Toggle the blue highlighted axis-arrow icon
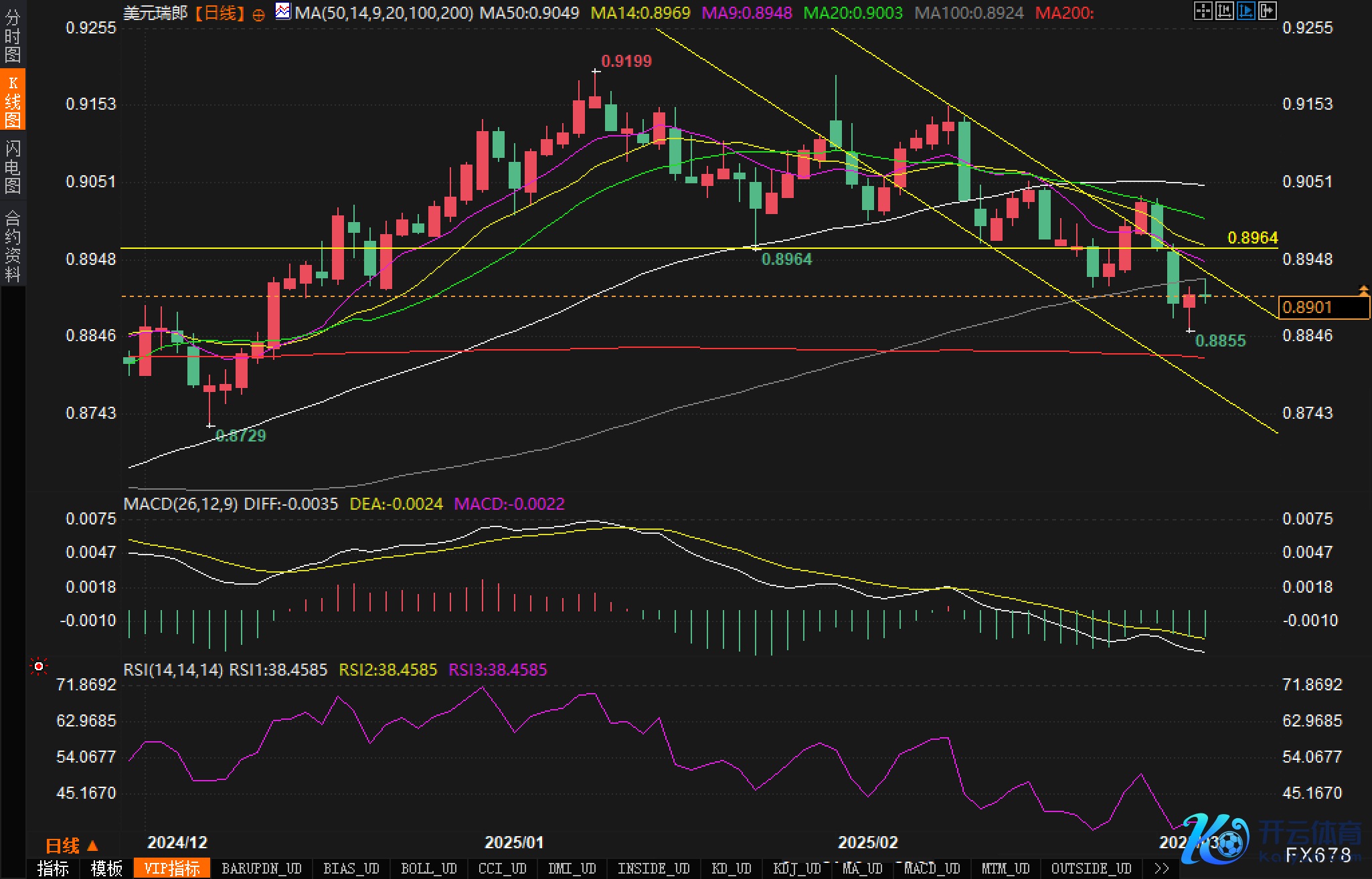The width and height of the screenshot is (1372, 879). pyautogui.click(x=1246, y=11)
